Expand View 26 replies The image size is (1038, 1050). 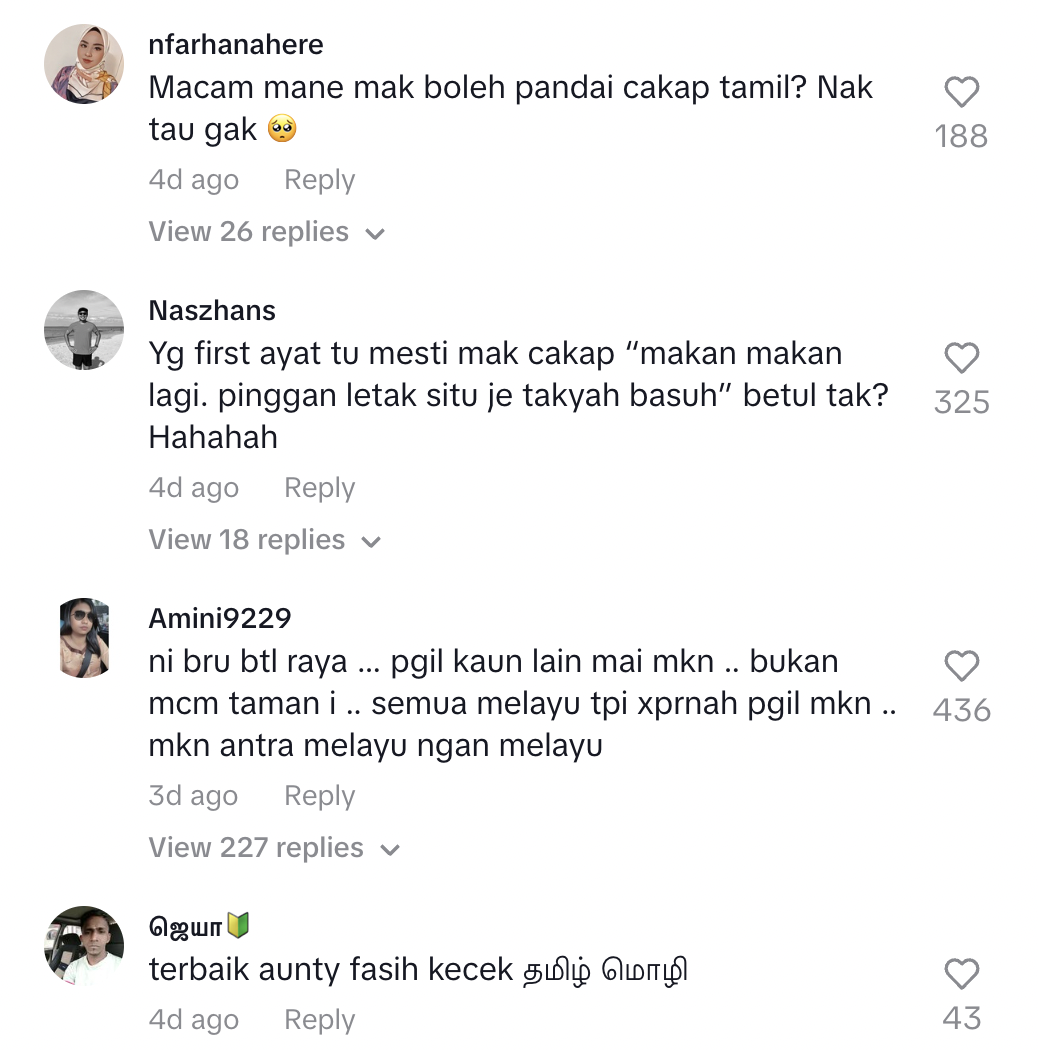[266, 232]
